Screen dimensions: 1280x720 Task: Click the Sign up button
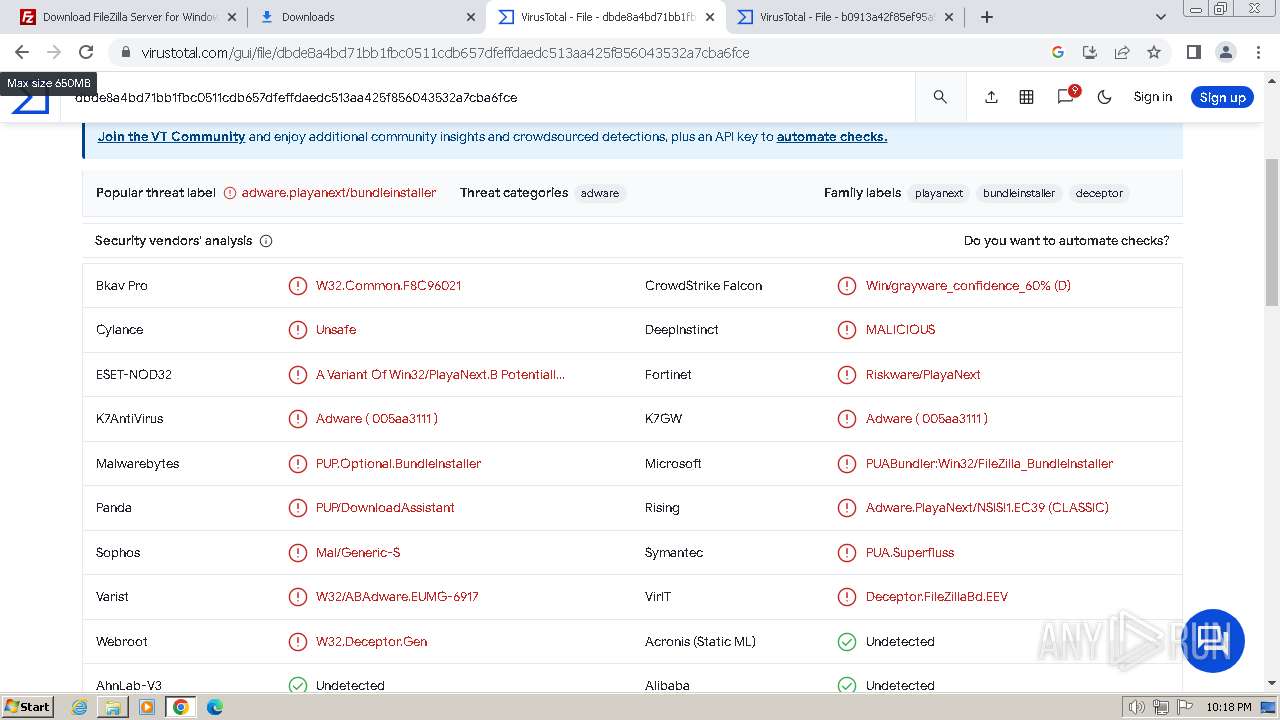coord(1222,97)
